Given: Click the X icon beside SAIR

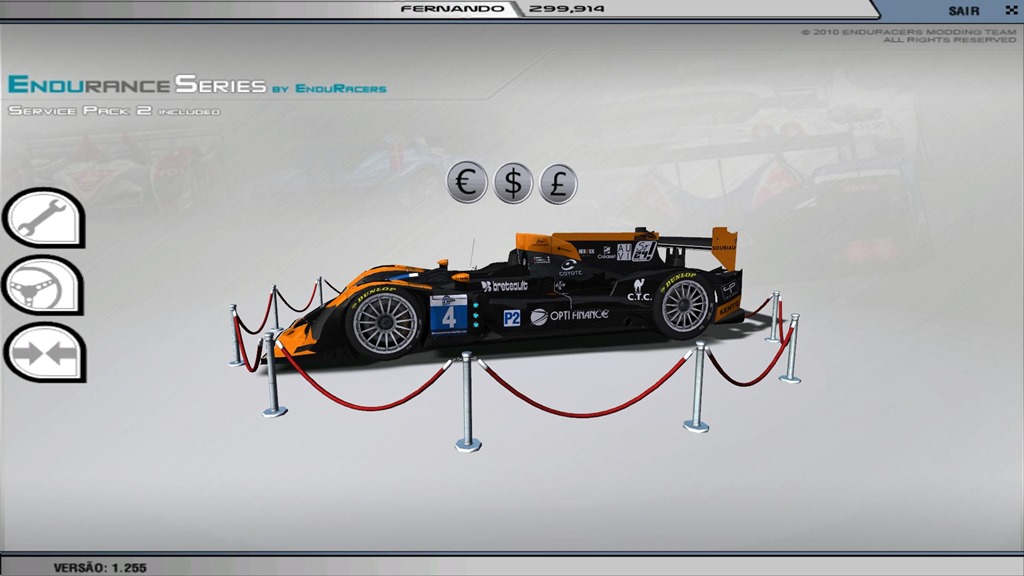Looking at the screenshot, I should tap(1011, 10).
